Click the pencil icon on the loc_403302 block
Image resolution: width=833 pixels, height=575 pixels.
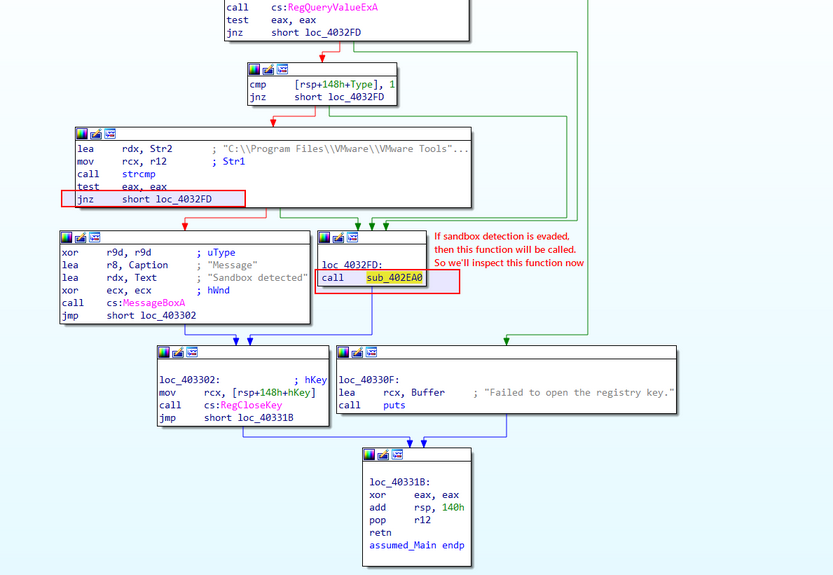[x=178, y=352]
